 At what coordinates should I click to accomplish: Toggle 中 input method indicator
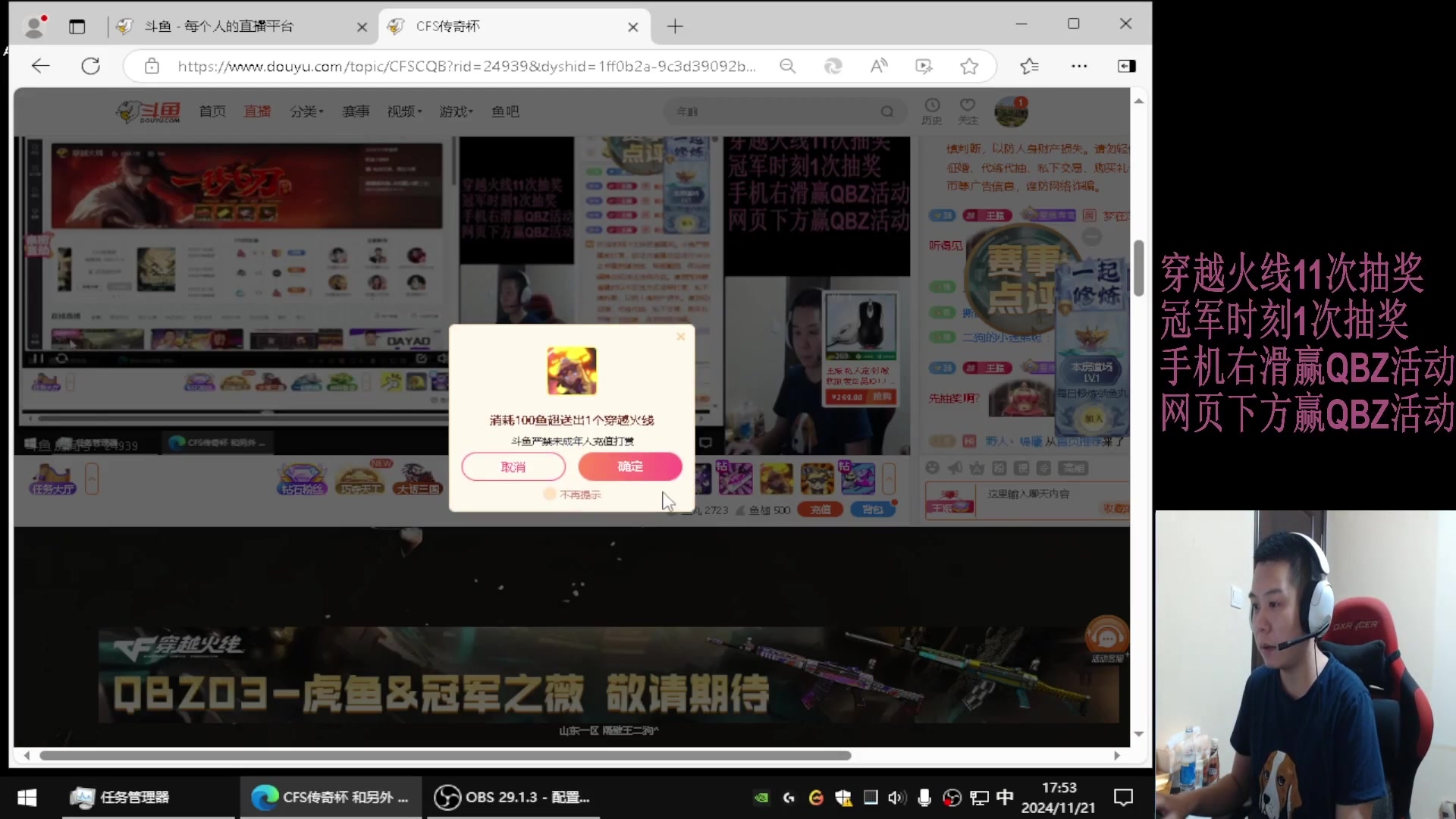(x=1005, y=797)
